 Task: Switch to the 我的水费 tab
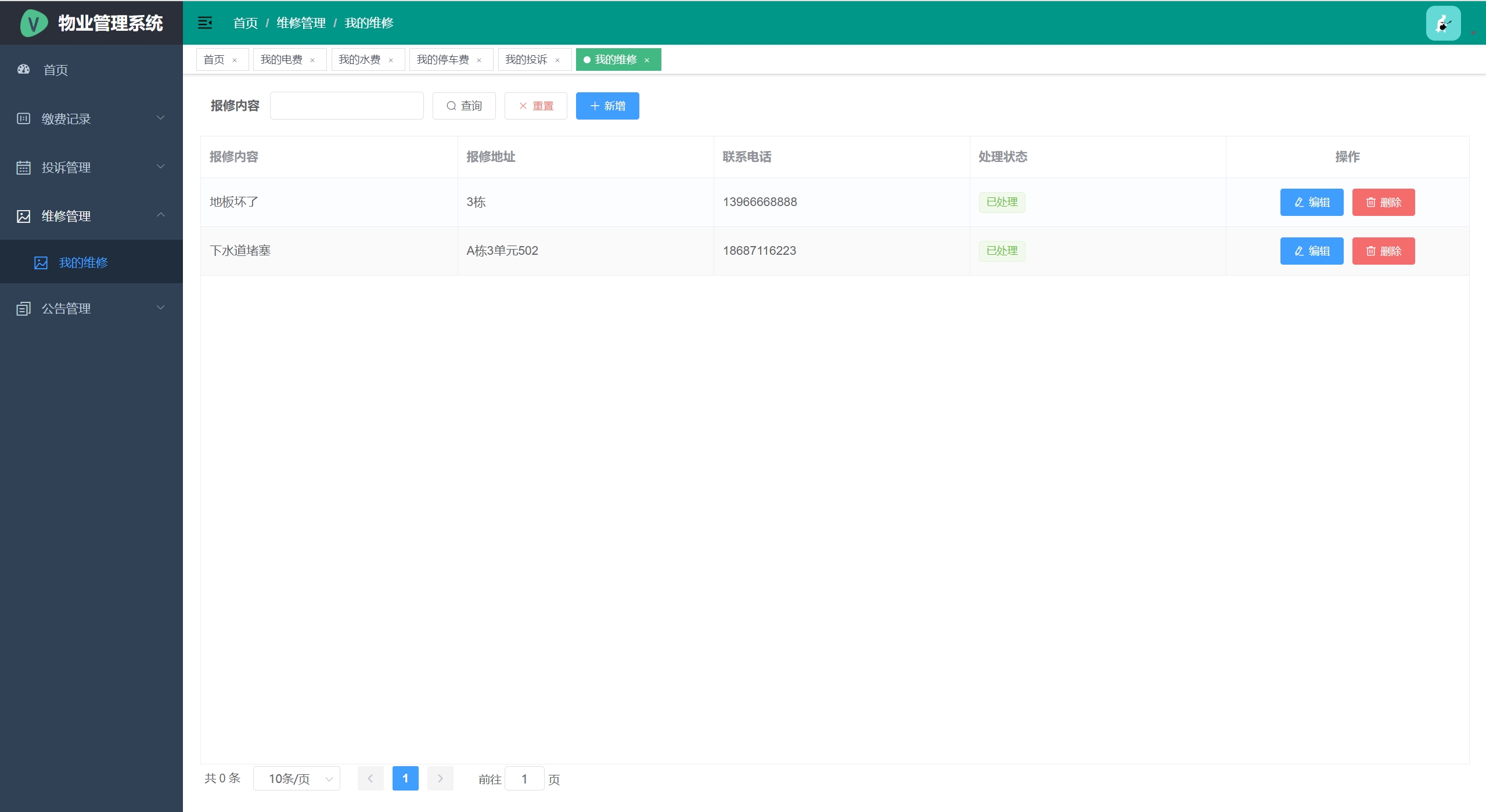(359, 60)
